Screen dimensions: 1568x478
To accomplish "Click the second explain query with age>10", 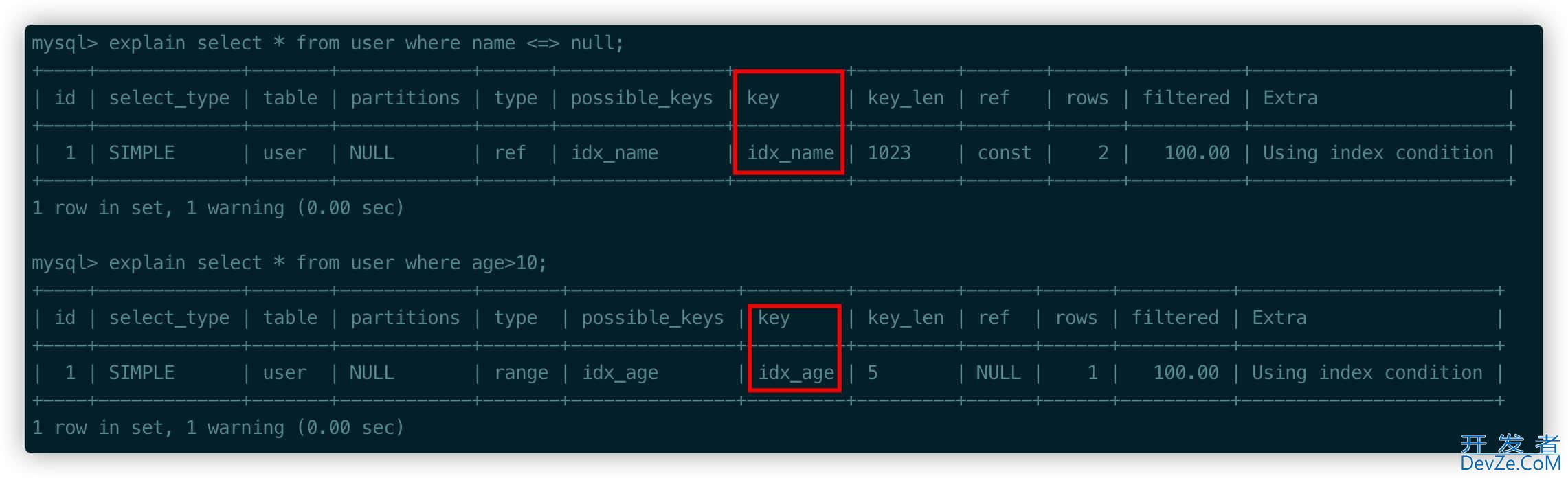I will coord(289,263).
